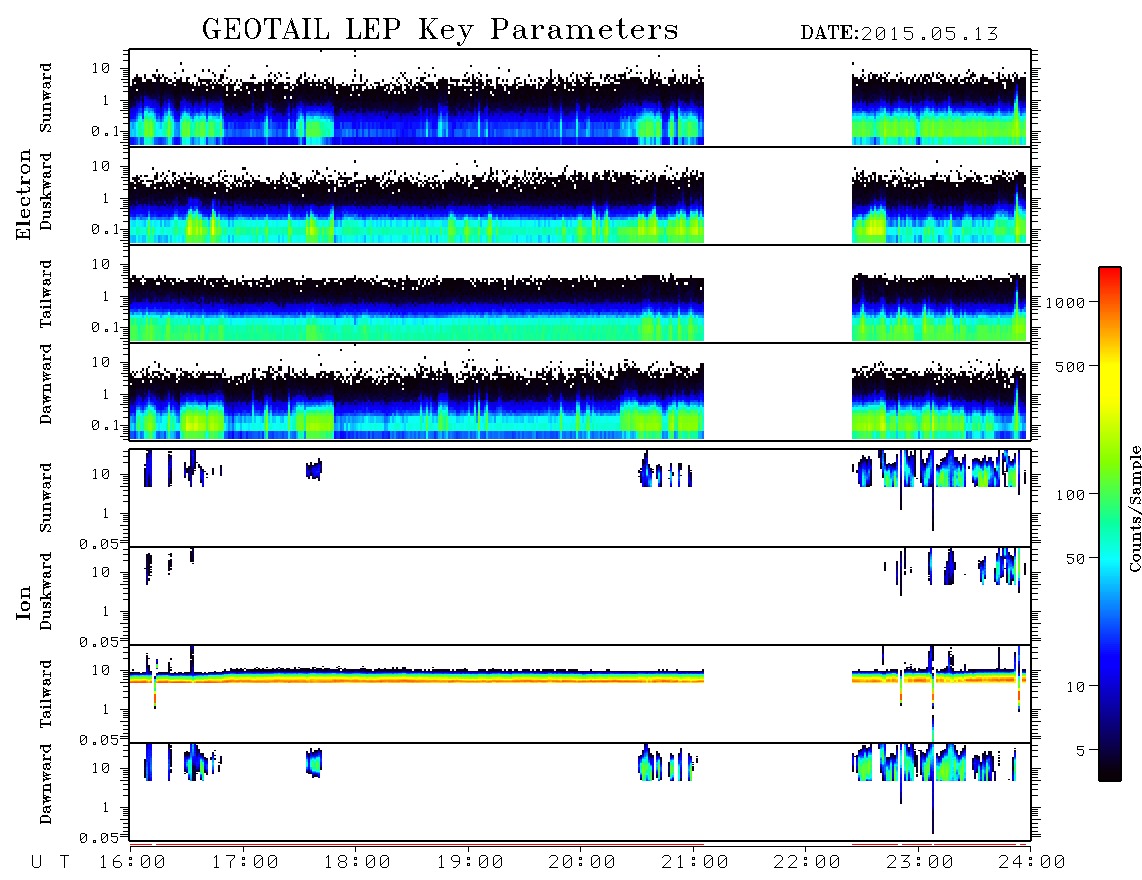Click the colorbar's 10 tick label
1142x880 pixels.
pos(1075,688)
